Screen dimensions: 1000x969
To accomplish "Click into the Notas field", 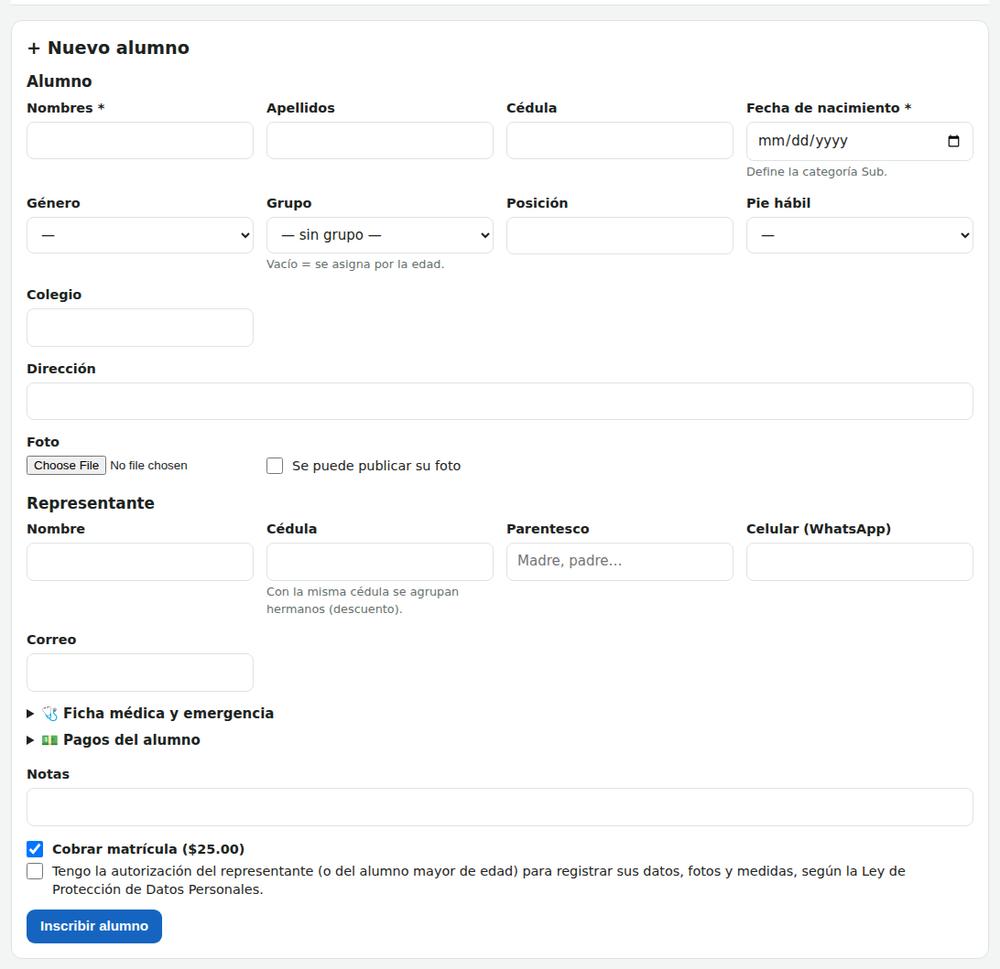I will pyautogui.click(x=500, y=807).
